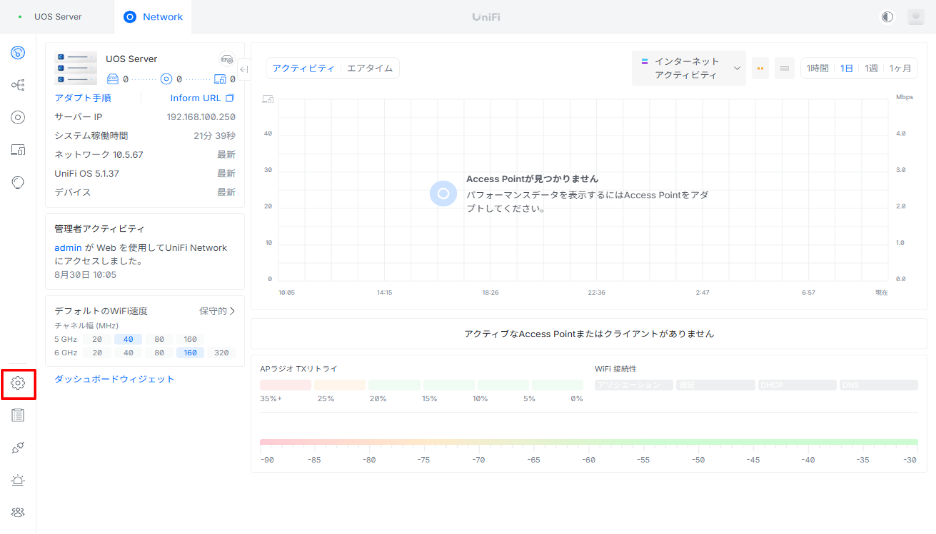Viewport: 936px width, 534px height.
Task: Open the アダプト手順 link
Action: 83,98
